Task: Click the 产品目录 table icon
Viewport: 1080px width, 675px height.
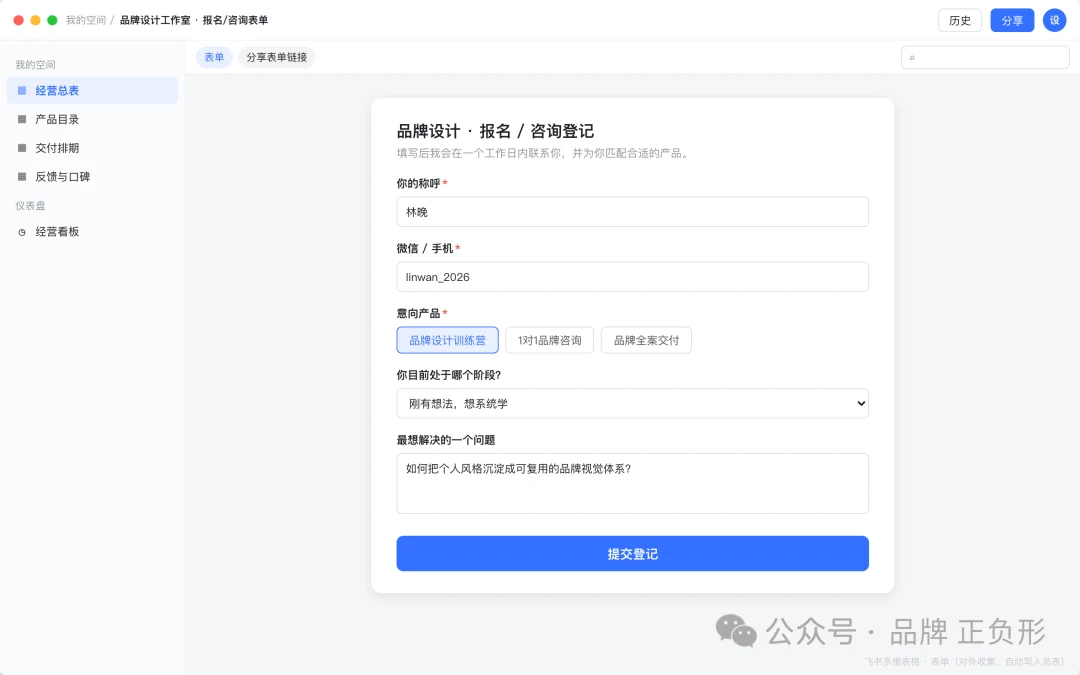Action: (22, 119)
